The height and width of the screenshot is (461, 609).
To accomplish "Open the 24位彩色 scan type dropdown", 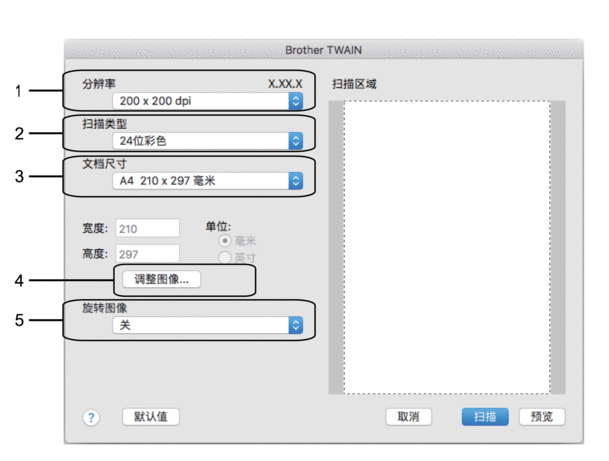I will (x=200, y=141).
